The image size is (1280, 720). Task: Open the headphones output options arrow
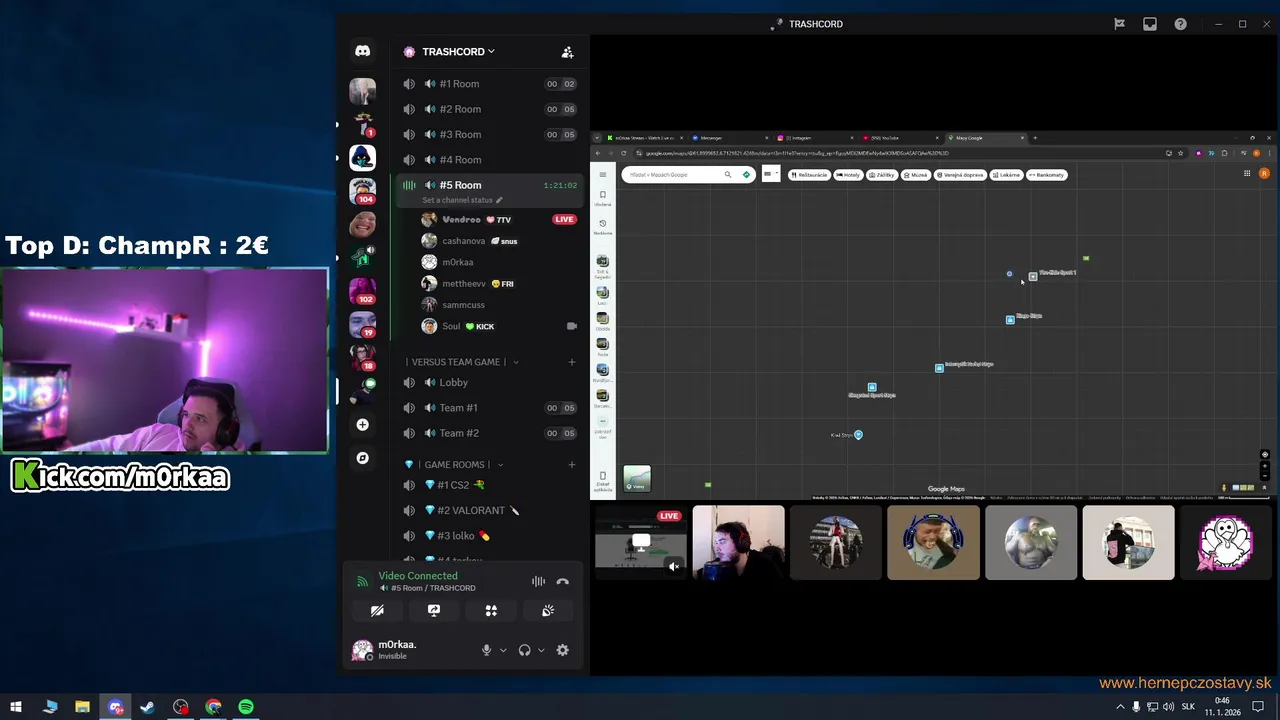(x=541, y=650)
